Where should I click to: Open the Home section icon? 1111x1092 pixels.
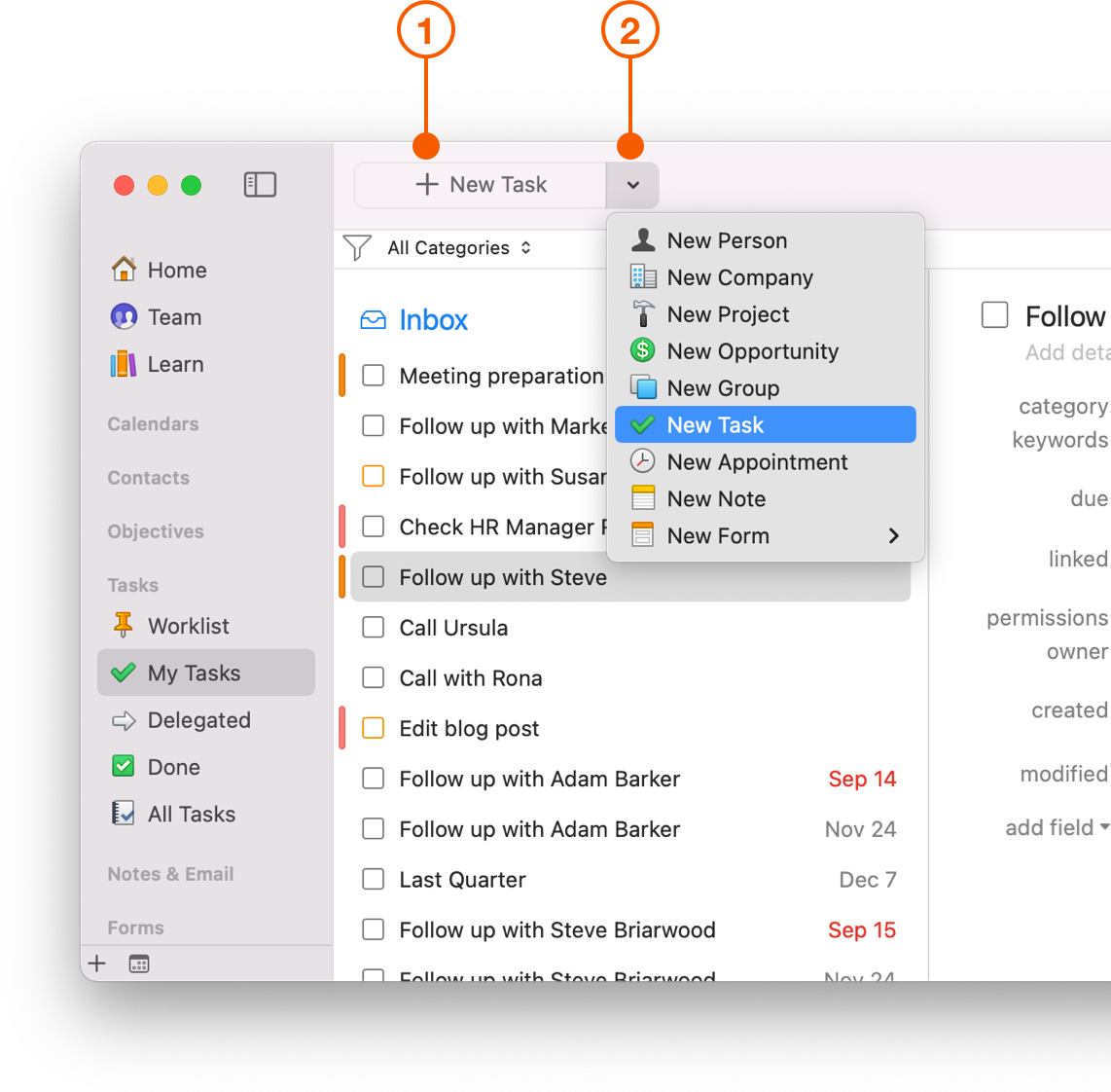pos(125,270)
